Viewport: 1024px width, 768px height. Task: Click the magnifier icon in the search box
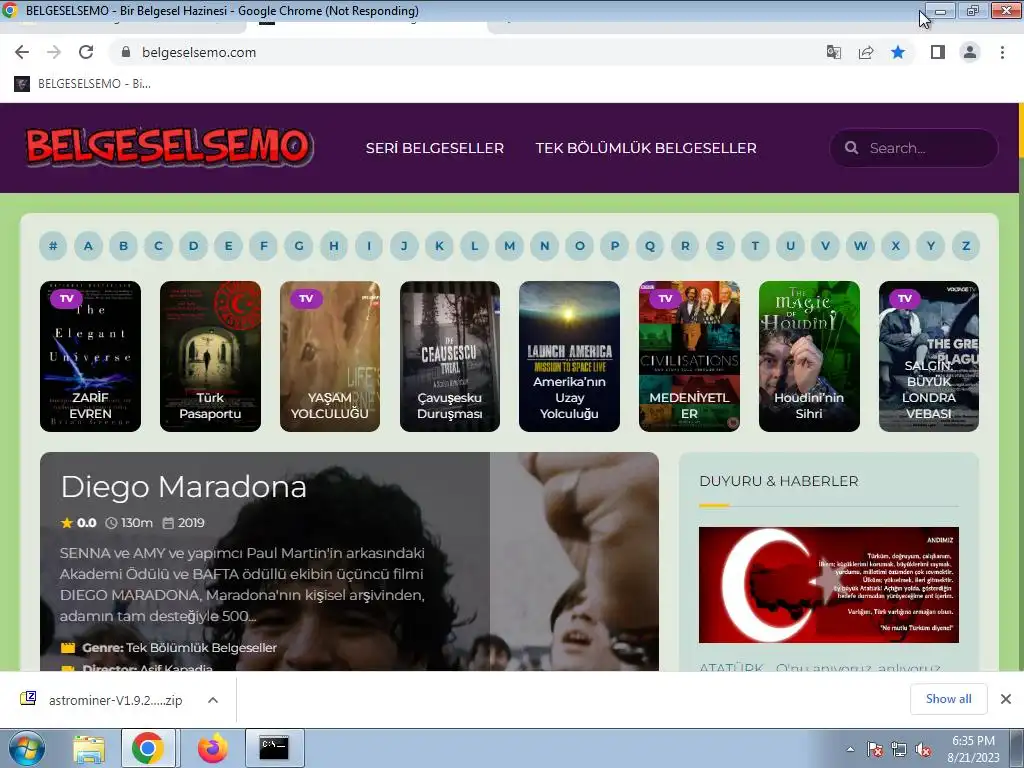pos(851,148)
